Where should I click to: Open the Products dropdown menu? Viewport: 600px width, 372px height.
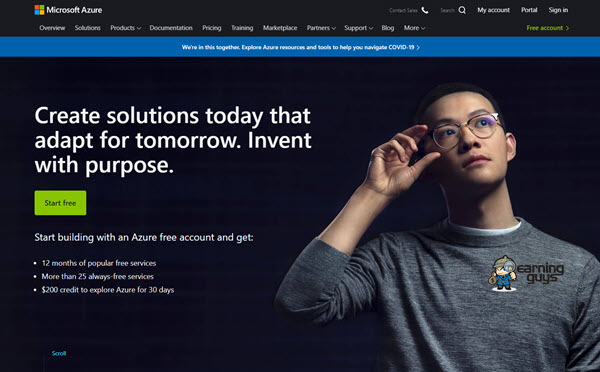[126, 28]
